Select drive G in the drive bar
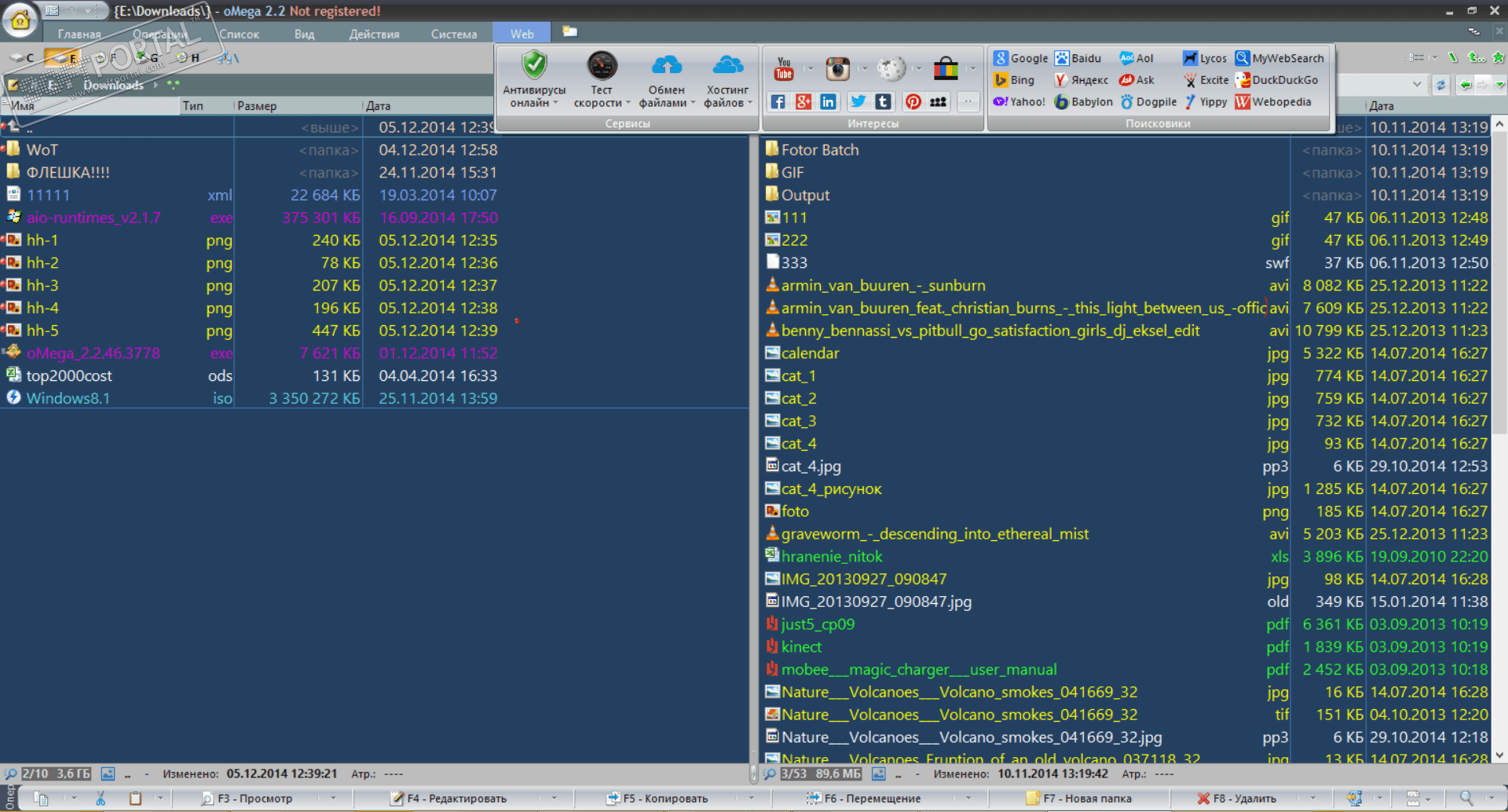 click(x=146, y=57)
